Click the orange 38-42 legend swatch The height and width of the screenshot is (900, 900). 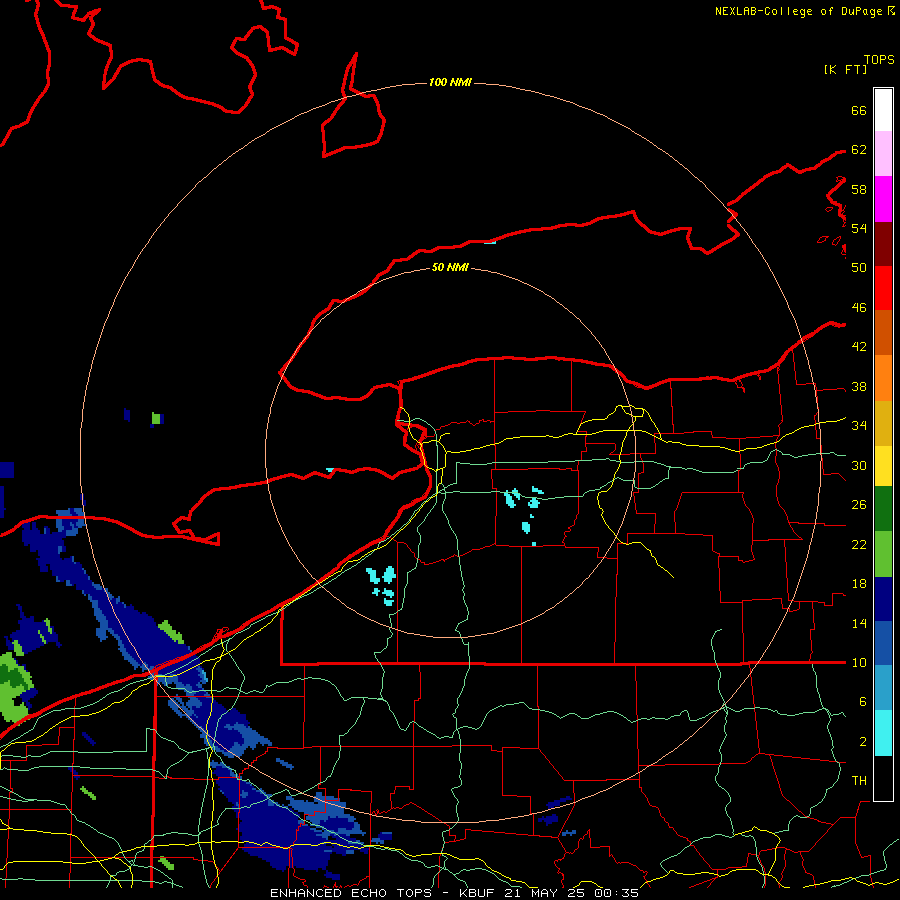tap(883, 378)
